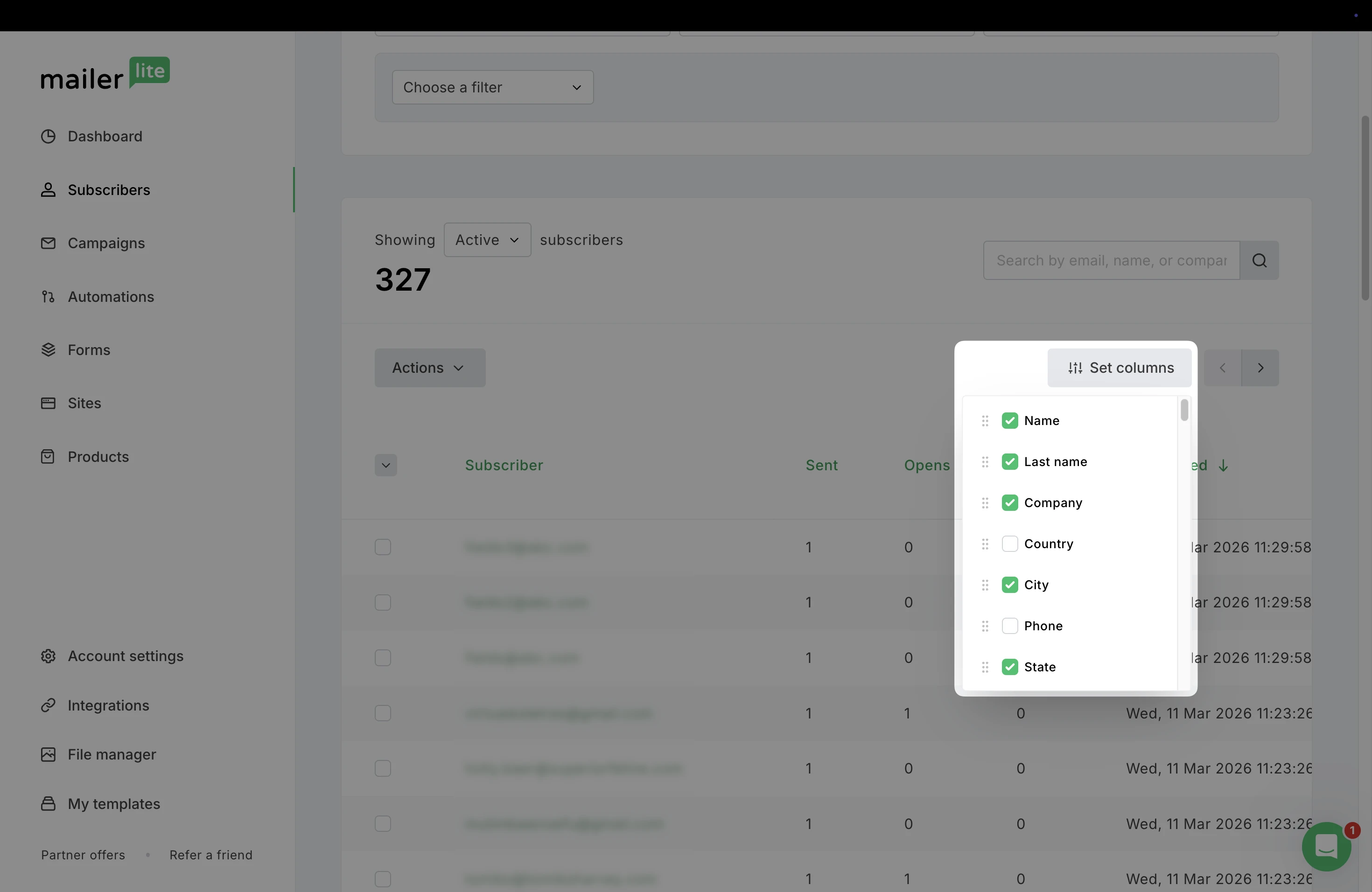Focus the subscriber search input field
This screenshot has height=892, width=1372.
pyautogui.click(x=1111, y=260)
